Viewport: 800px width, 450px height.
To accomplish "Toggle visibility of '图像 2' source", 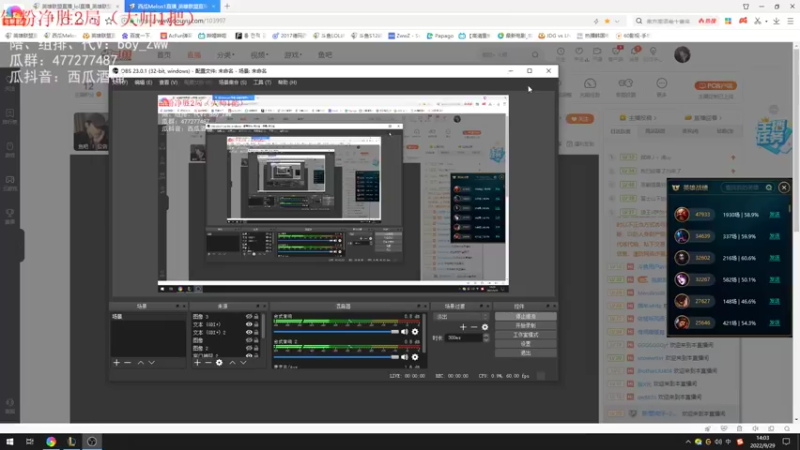I will point(249,348).
